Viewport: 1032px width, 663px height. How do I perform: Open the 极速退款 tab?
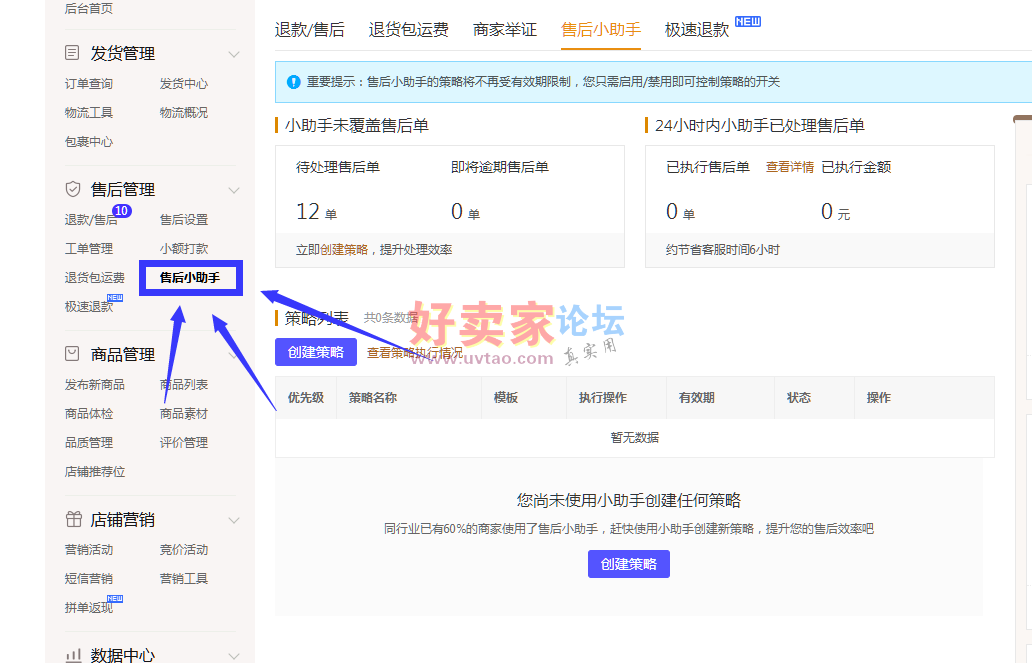pyautogui.click(x=697, y=30)
